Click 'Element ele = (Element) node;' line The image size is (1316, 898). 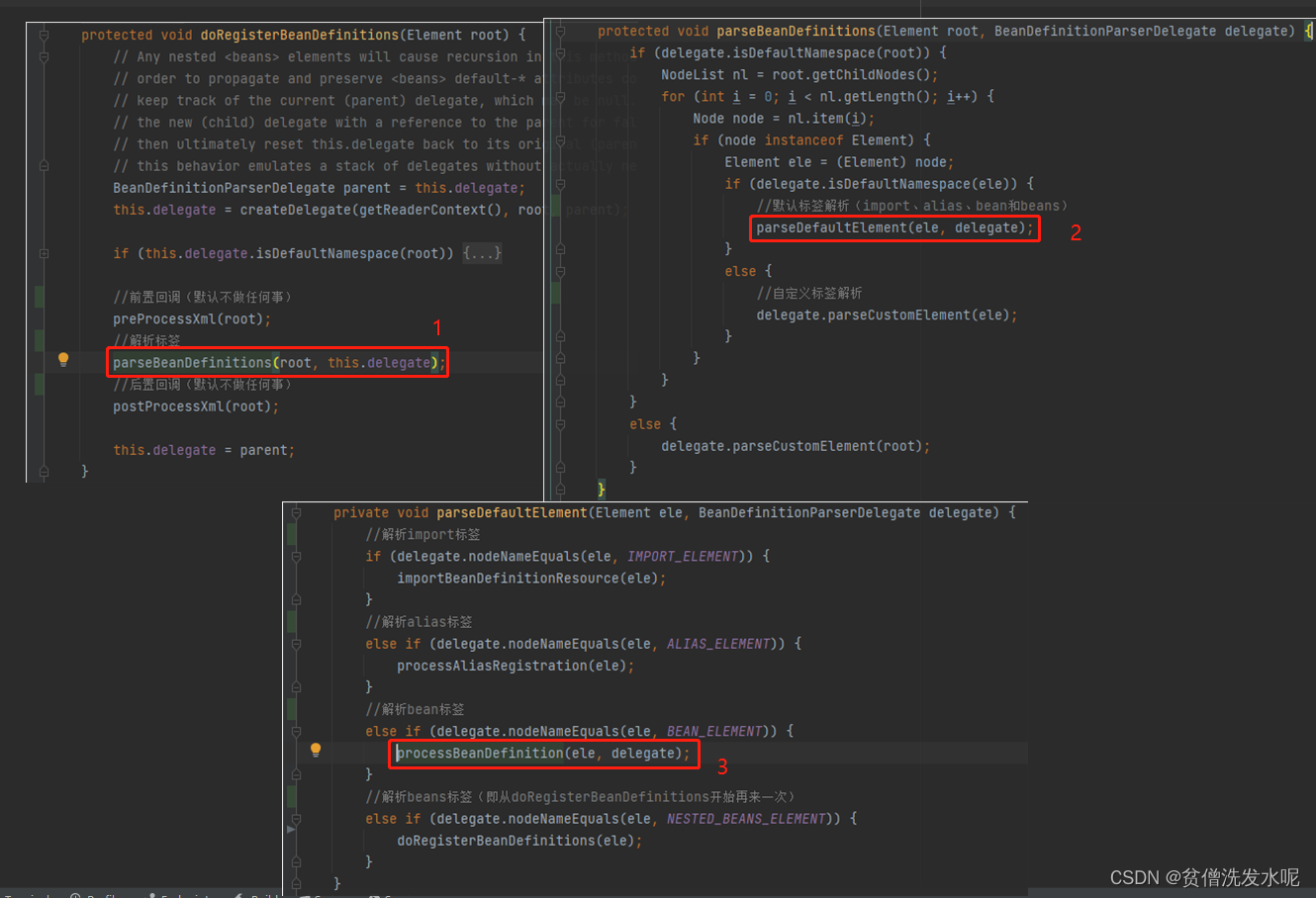839,162
